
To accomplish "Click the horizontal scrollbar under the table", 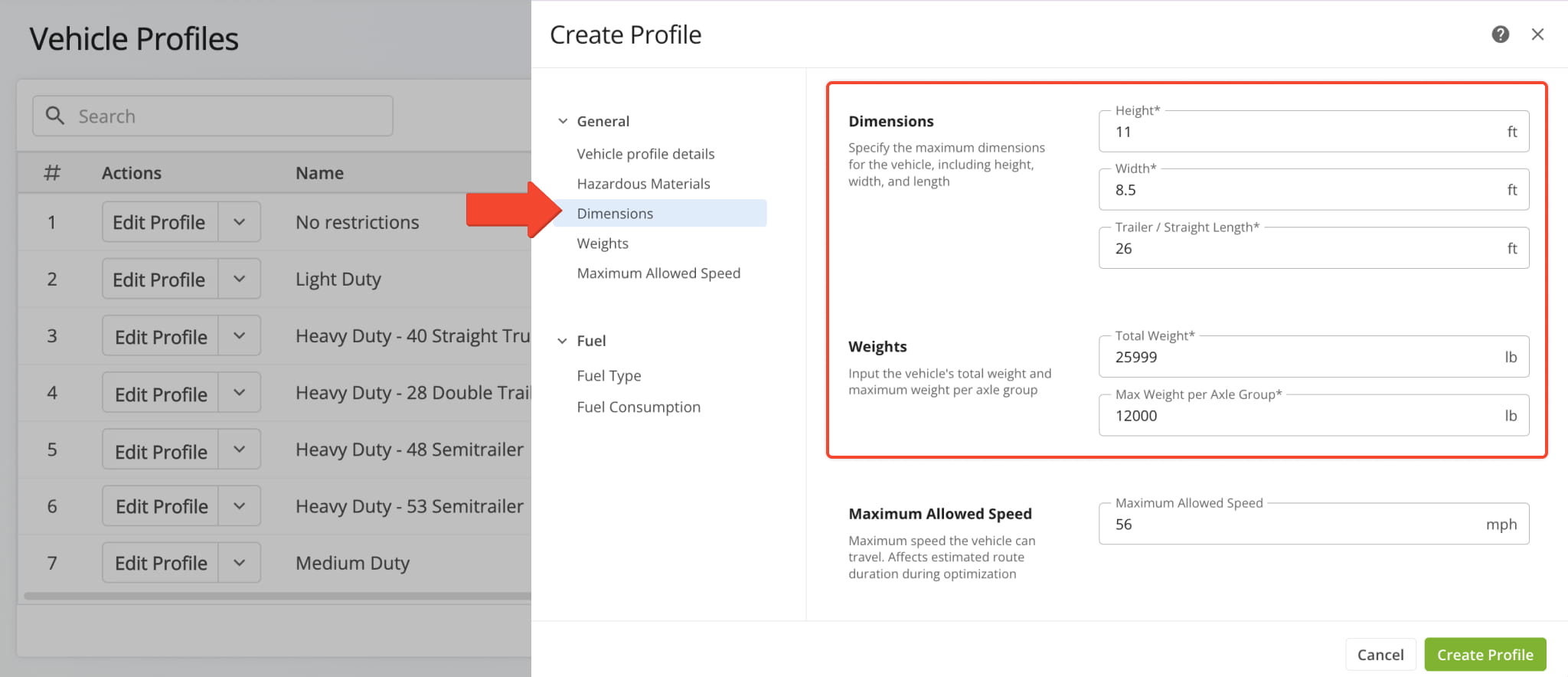I will click(277, 596).
